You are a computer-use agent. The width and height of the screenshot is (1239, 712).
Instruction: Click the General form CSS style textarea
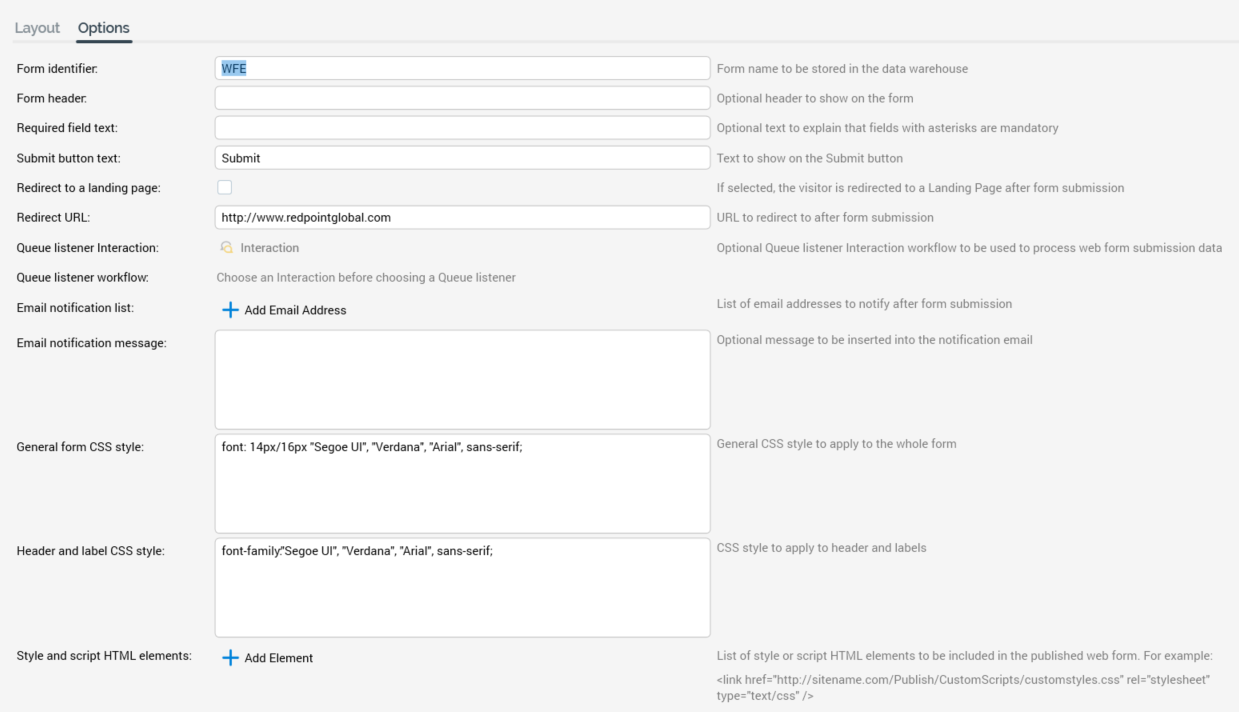tap(462, 484)
